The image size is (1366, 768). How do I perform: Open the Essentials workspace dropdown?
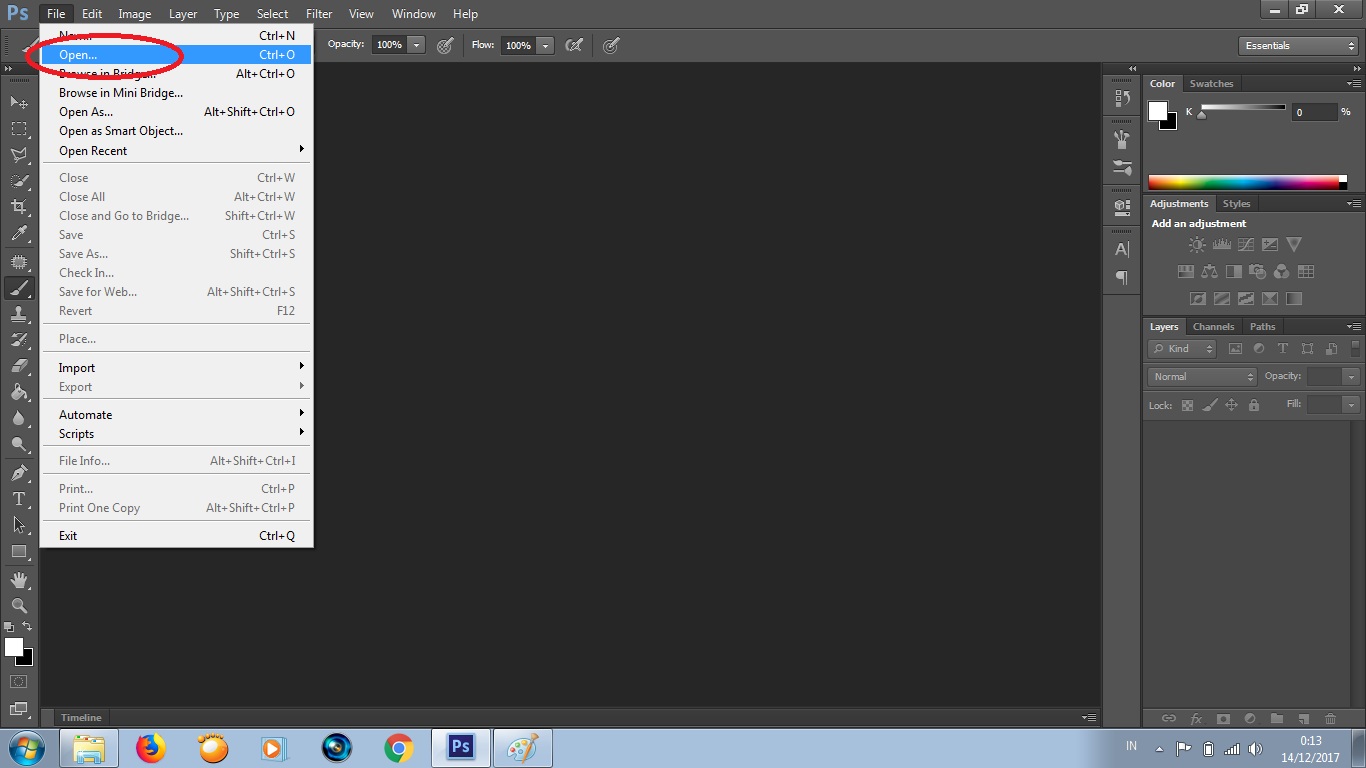1298,46
